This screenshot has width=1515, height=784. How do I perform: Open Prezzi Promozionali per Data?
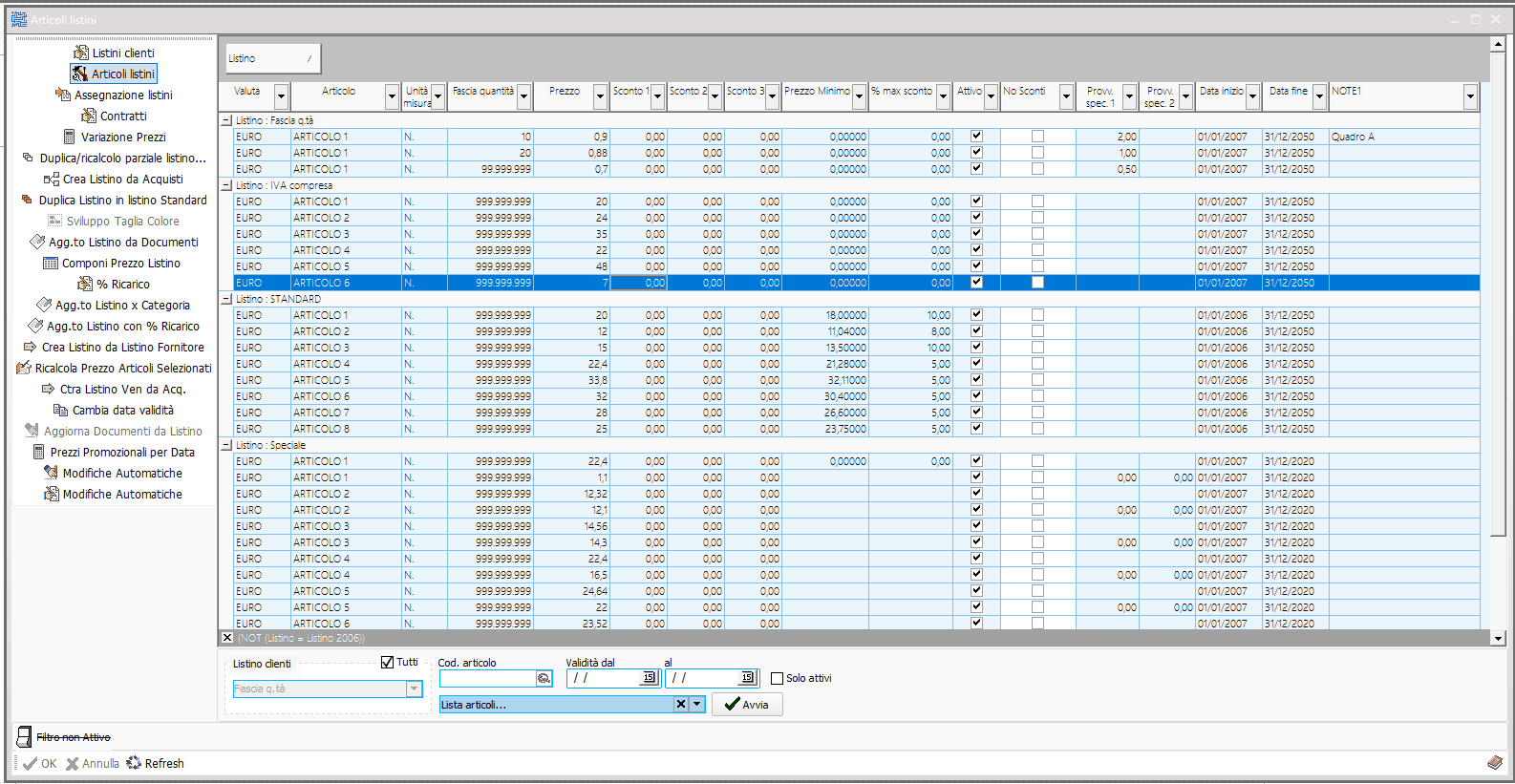(x=114, y=453)
